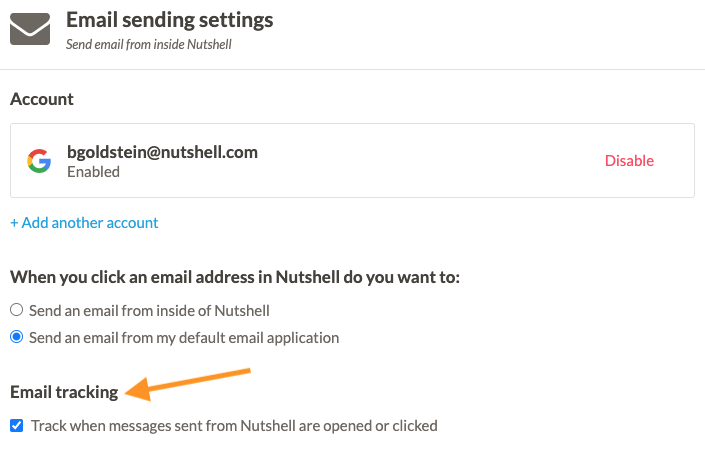
Task: Click the empty middle area of the account card
Action: 427,161
